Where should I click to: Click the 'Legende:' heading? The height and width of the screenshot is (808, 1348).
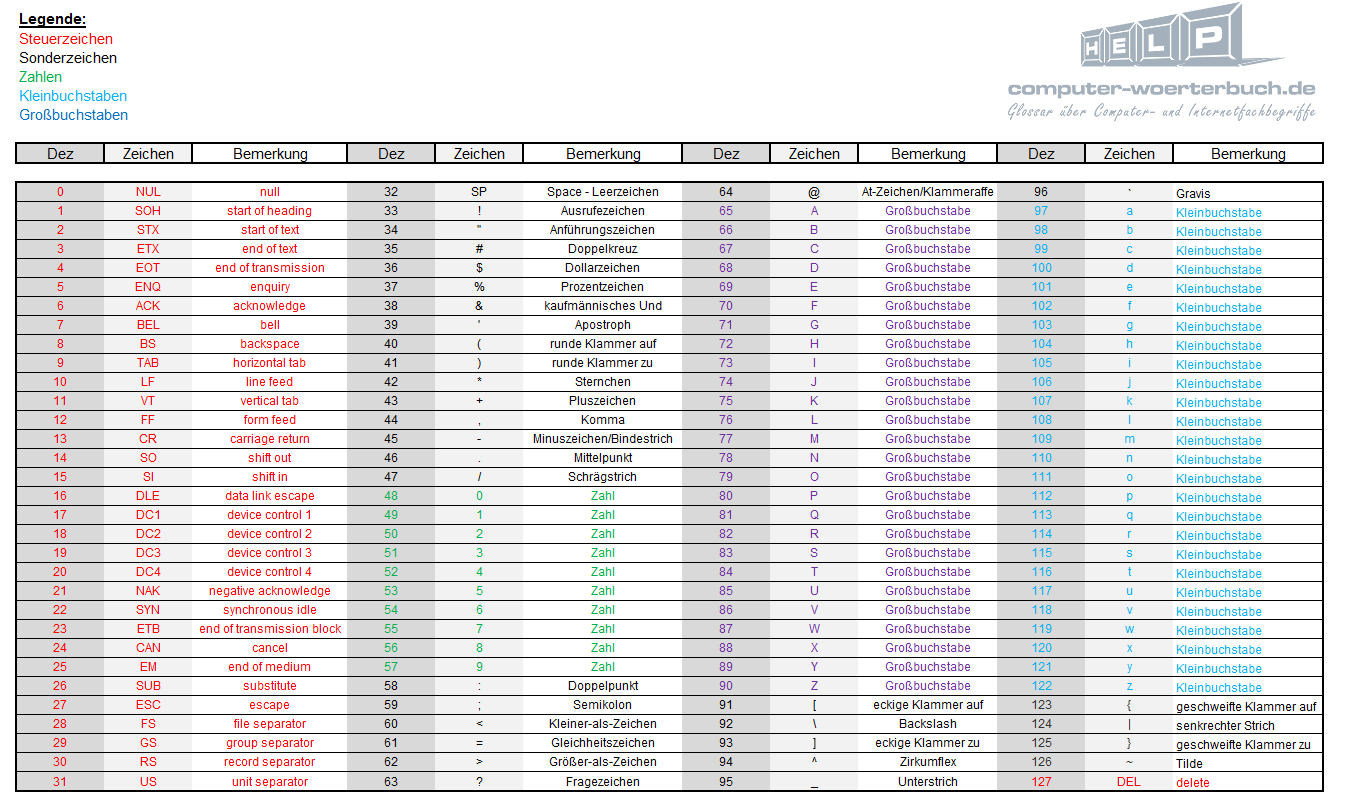pos(52,19)
